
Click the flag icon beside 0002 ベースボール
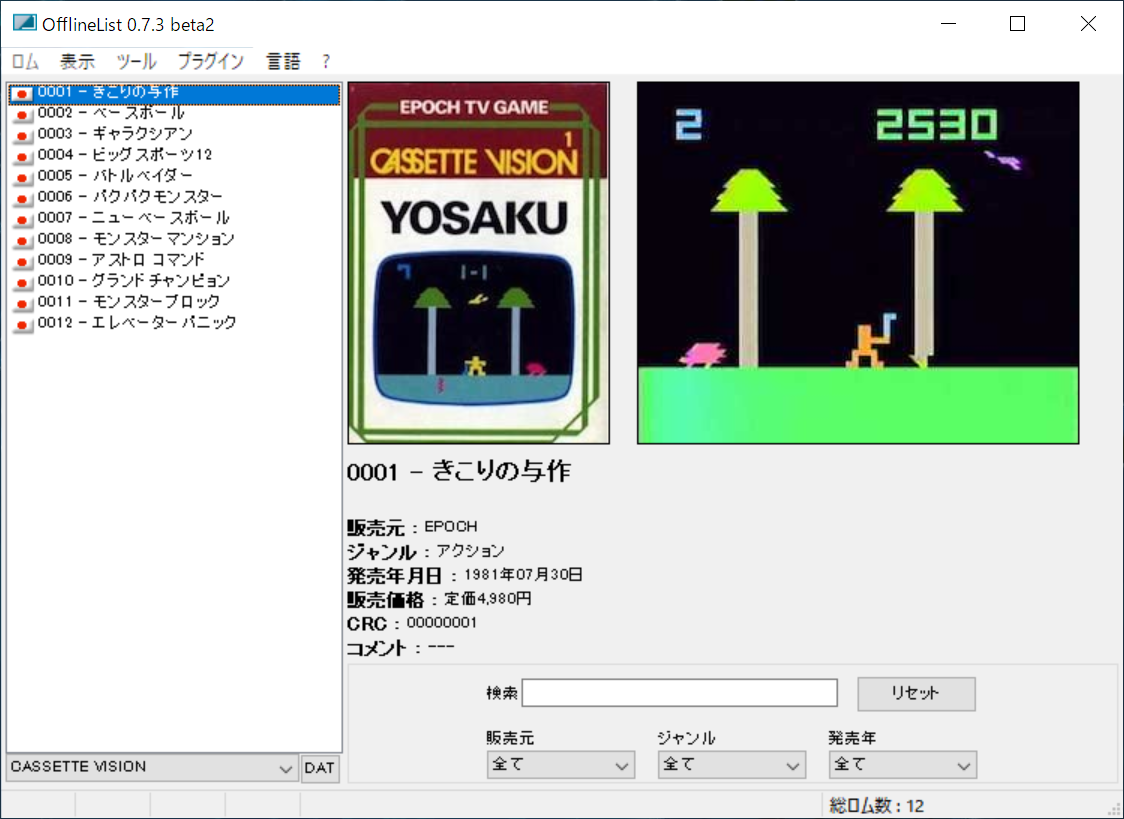click(x=22, y=113)
